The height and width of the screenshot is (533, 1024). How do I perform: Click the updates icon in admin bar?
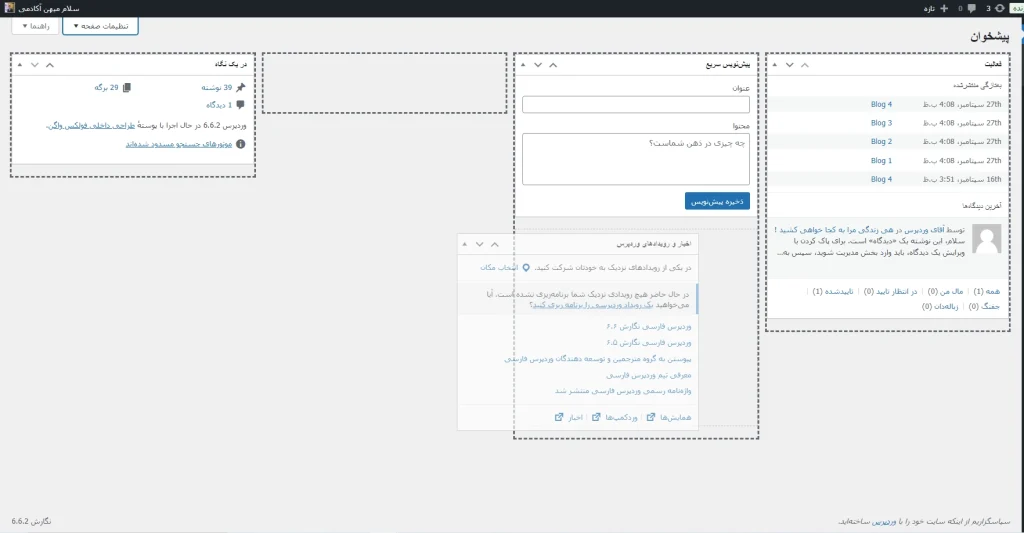[x=1001, y=8]
